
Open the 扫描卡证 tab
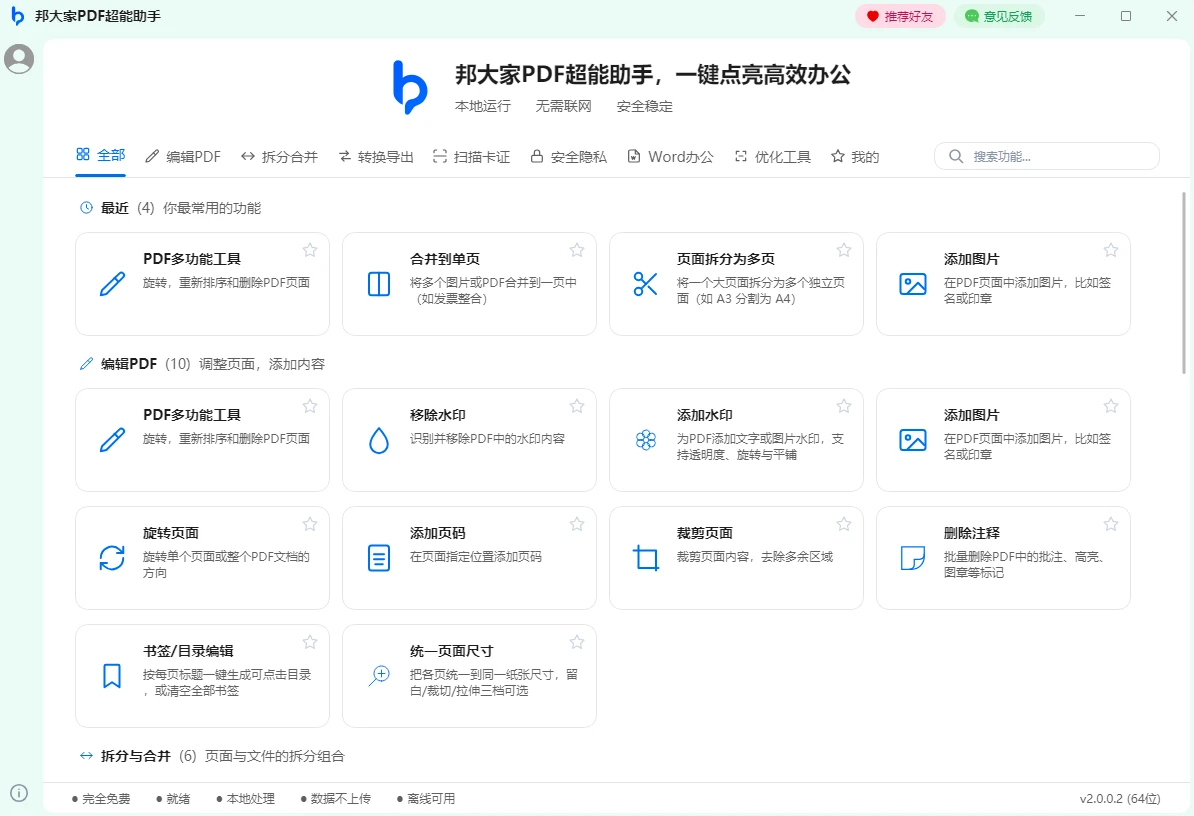[471, 157]
